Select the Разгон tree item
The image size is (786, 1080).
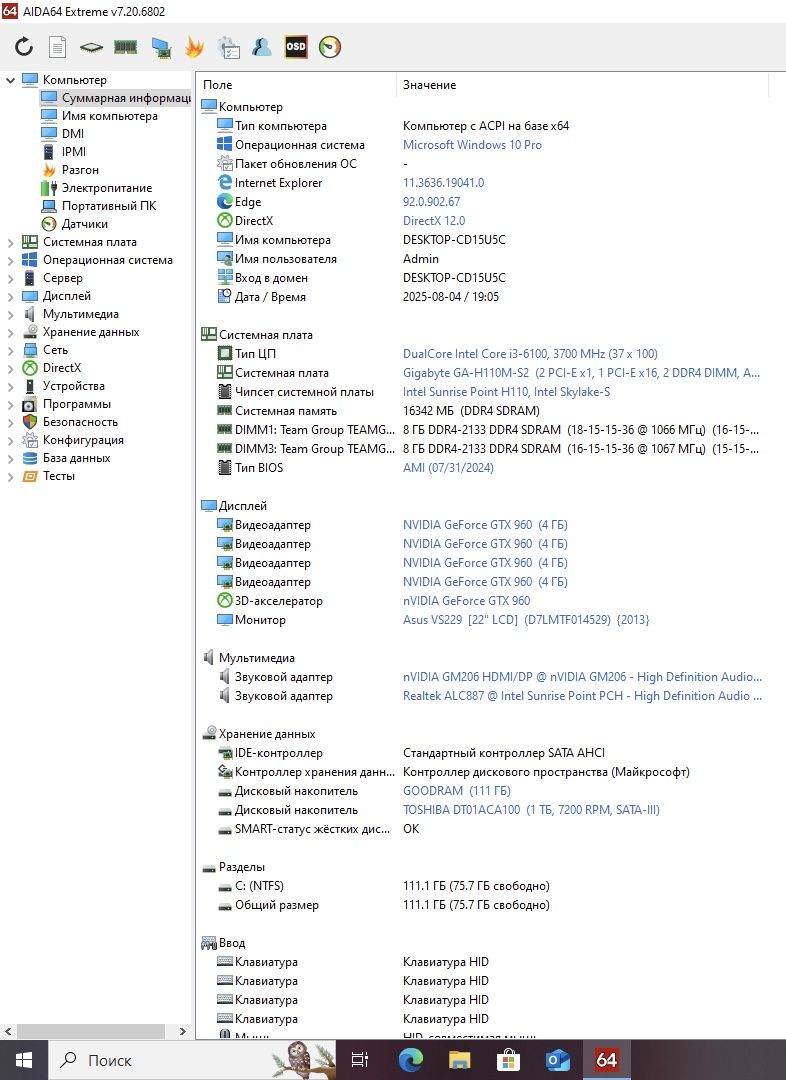tap(80, 169)
